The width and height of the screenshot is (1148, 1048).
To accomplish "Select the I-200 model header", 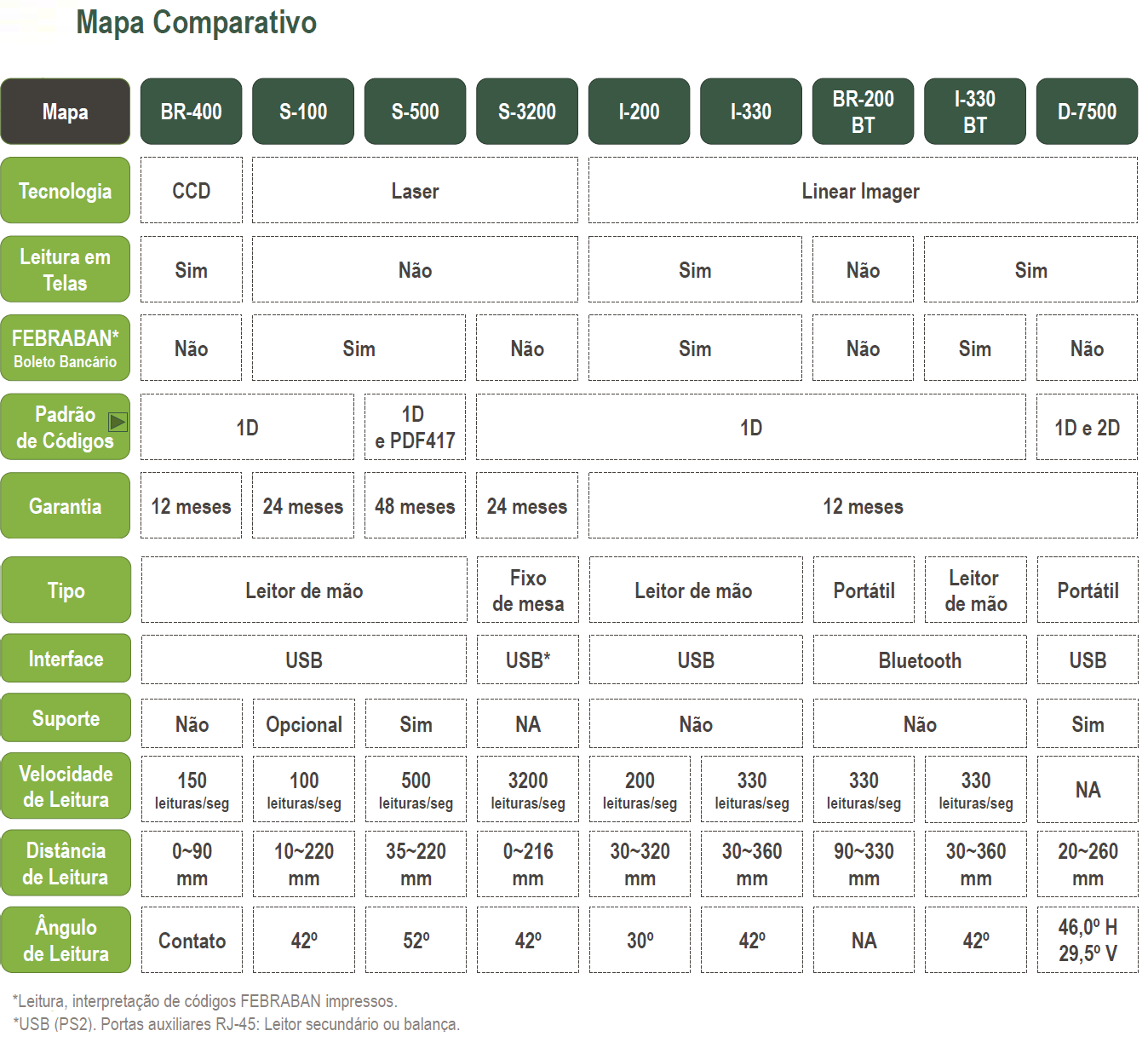I will point(640,112).
